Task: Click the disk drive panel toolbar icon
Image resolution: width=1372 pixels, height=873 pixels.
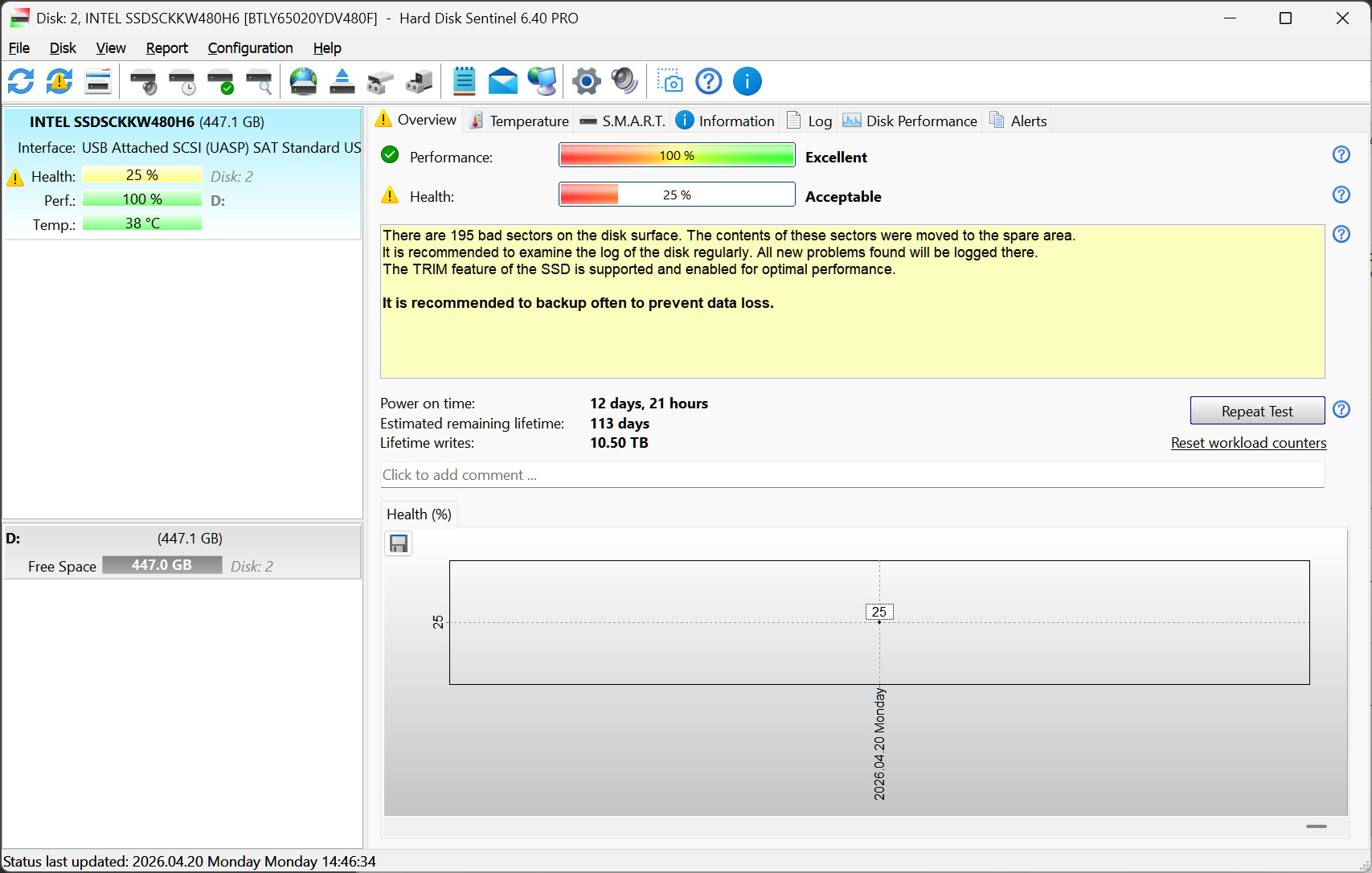Action: 98,81
